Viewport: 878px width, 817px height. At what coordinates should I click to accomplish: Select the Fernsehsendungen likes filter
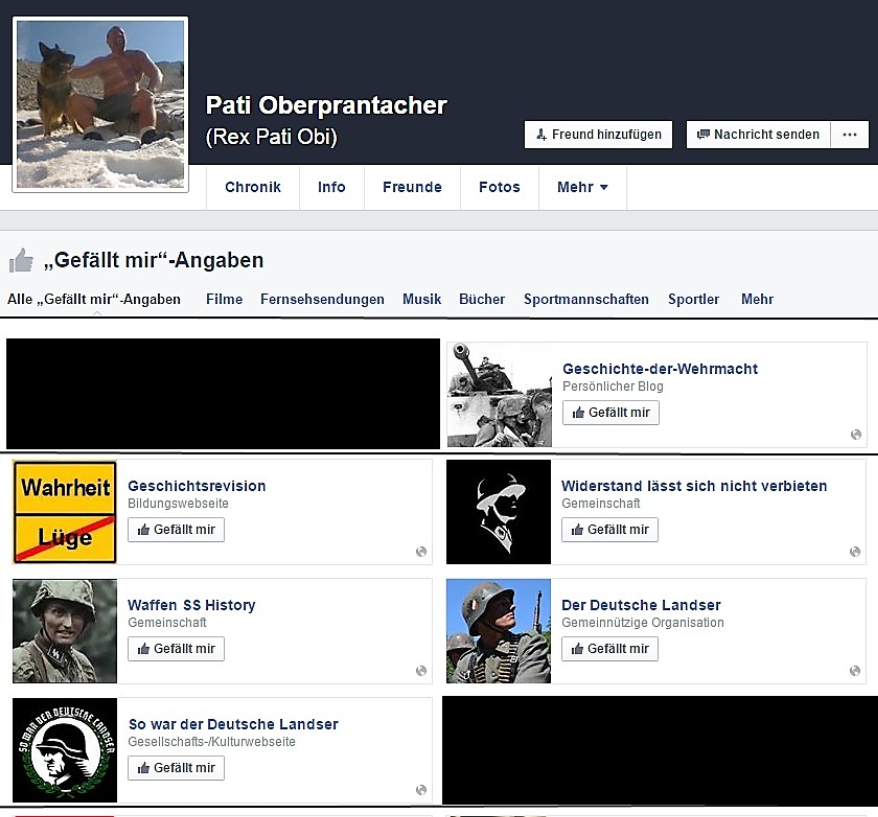(x=322, y=300)
